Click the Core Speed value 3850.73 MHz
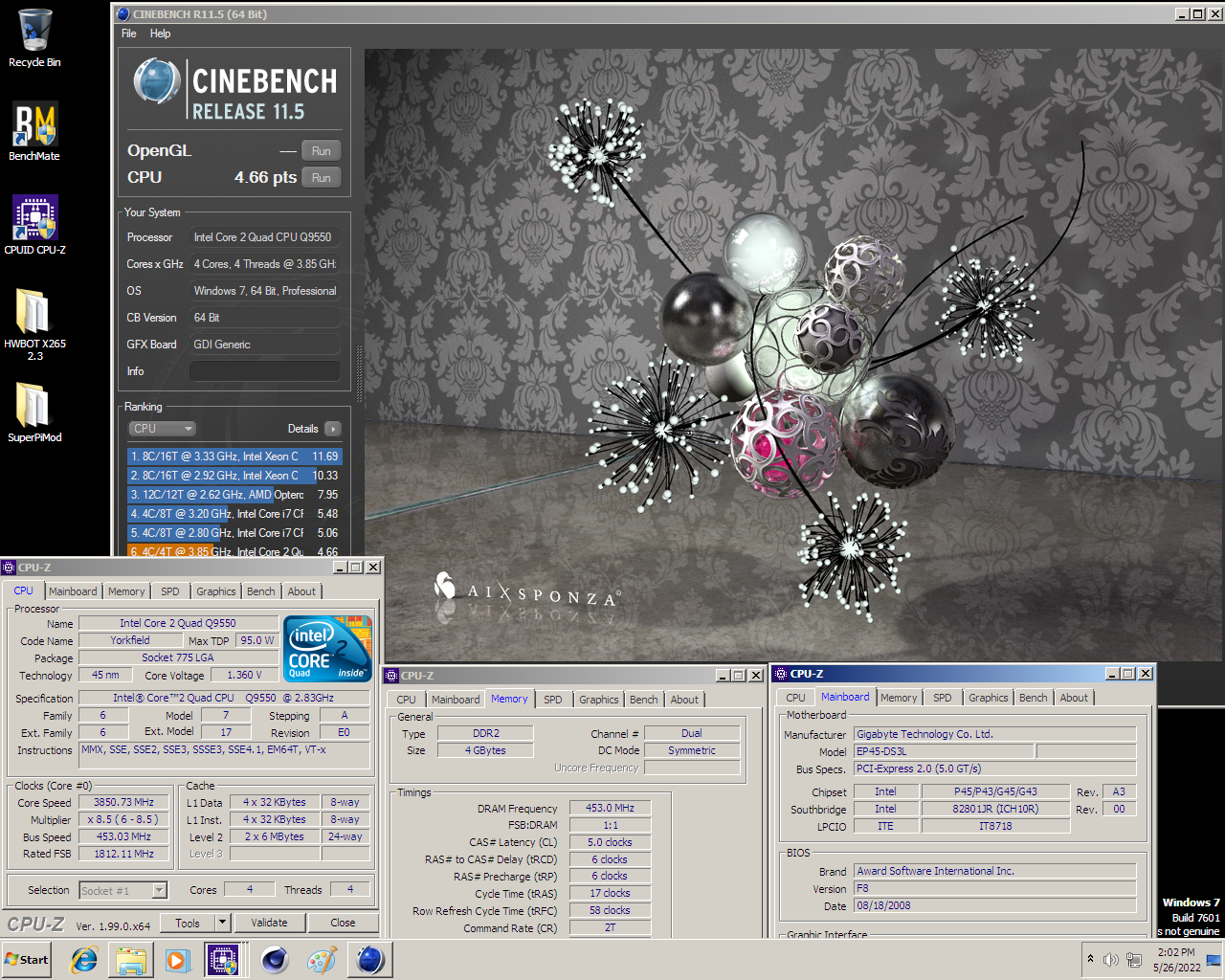Image resolution: width=1225 pixels, height=980 pixels. pyautogui.click(x=124, y=802)
